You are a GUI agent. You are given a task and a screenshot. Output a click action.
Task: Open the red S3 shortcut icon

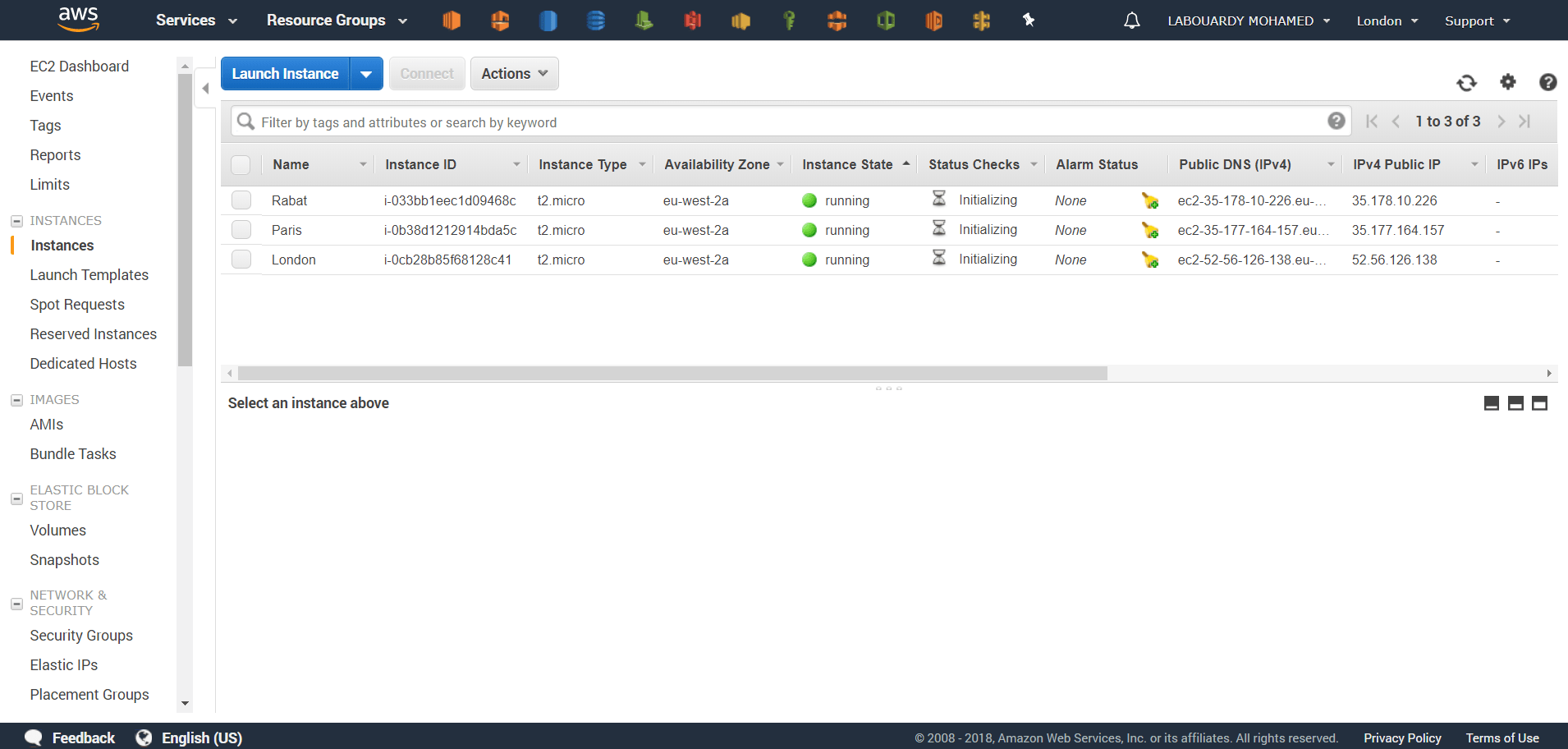pos(693,21)
